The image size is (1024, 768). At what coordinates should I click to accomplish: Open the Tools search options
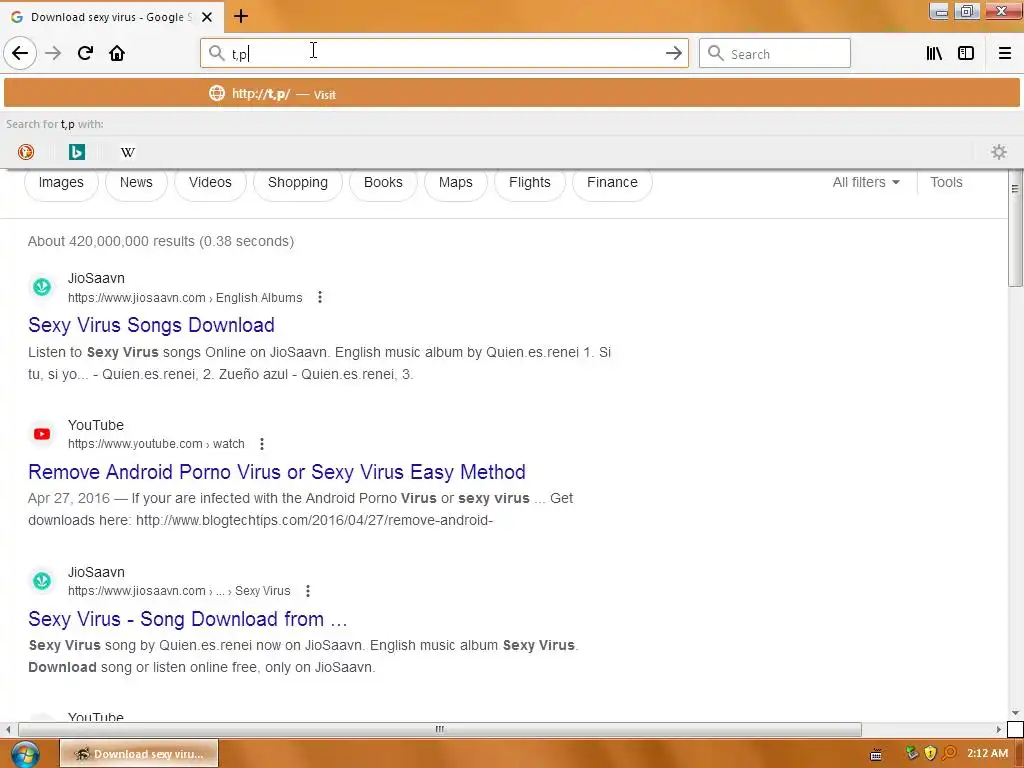click(946, 182)
